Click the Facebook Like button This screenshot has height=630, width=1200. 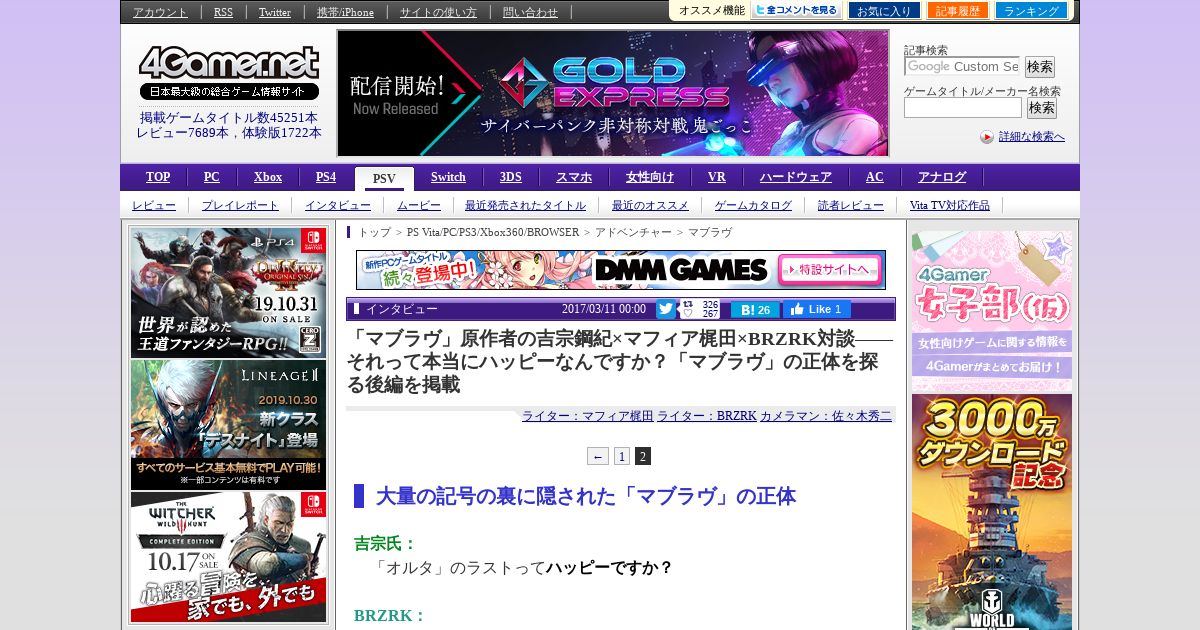817,309
